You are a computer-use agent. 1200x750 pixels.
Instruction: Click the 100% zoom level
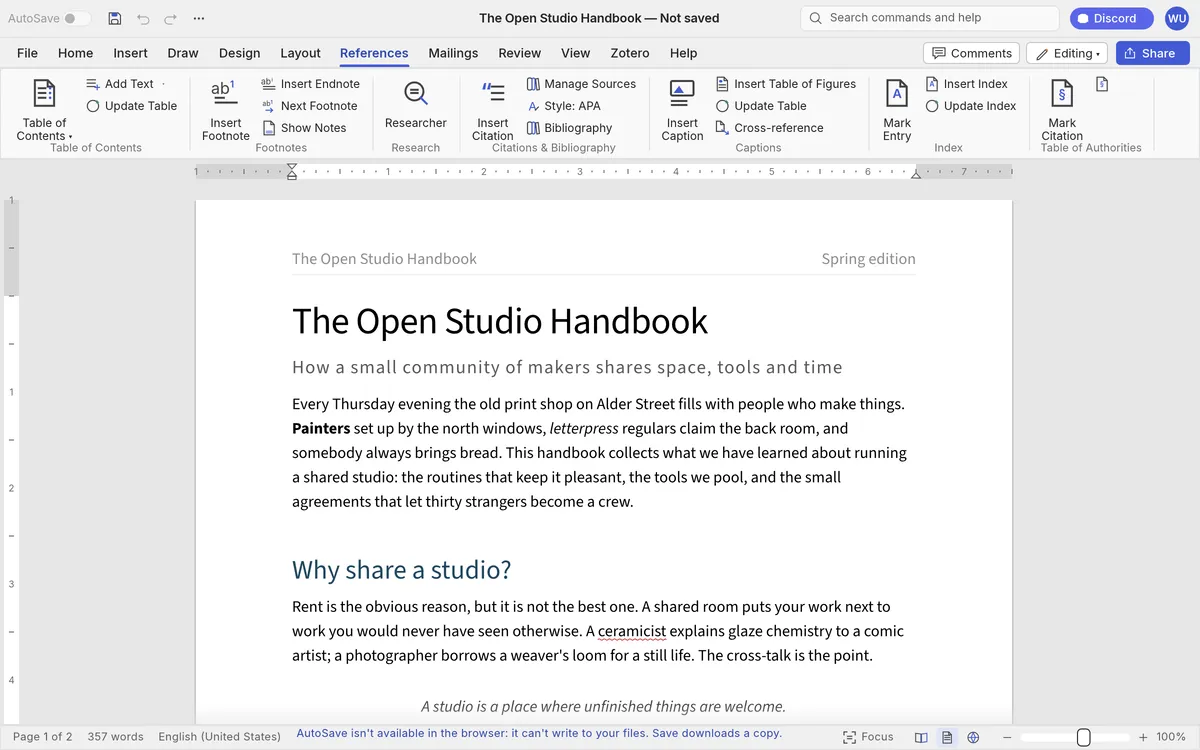click(1171, 737)
